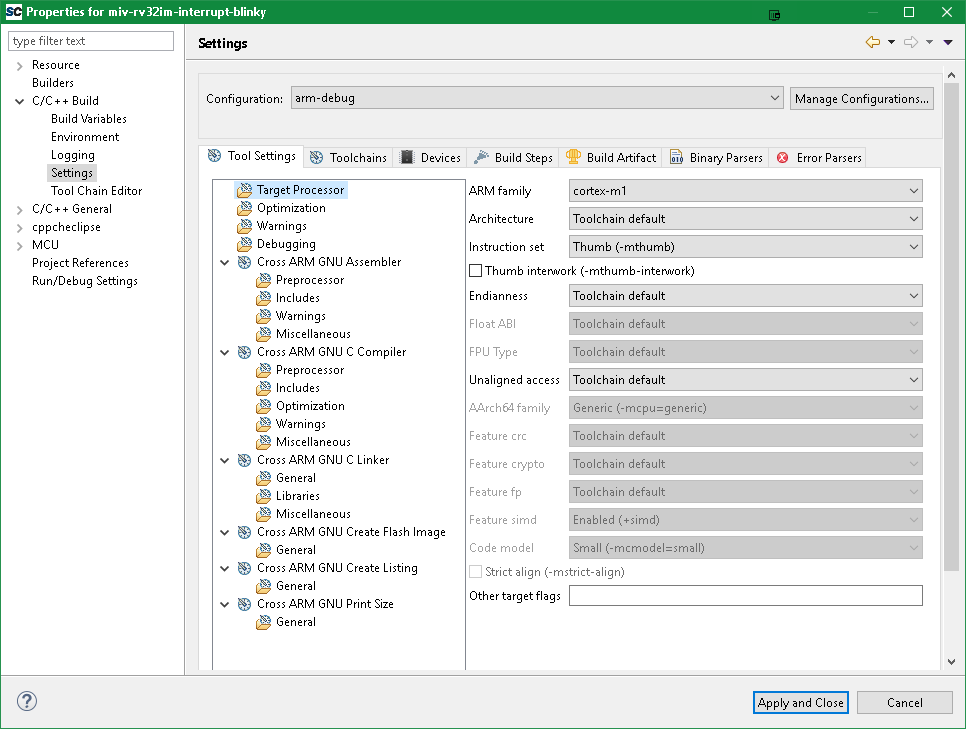Click the Tool Settings tab icon
This screenshot has height=729, width=966.
tap(214, 155)
